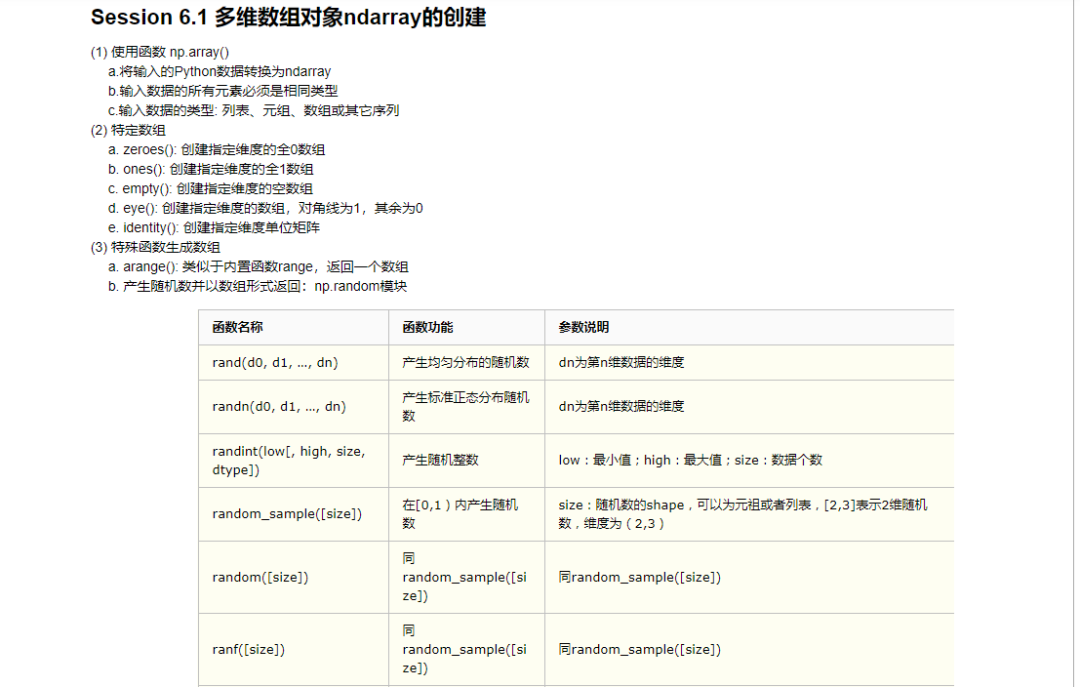This screenshot has height=687, width=1080.
Task: Click the cell 'size：随机数的shape，可以为元祖或者列表'
Action: (x=749, y=514)
